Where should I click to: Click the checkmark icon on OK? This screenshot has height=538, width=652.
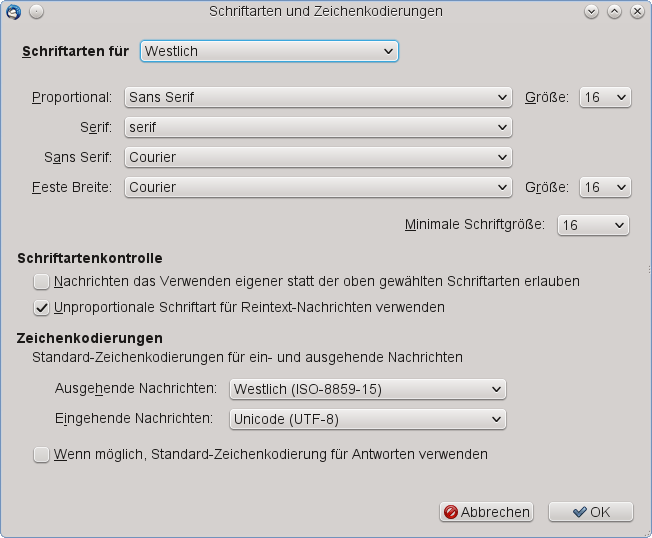579,512
